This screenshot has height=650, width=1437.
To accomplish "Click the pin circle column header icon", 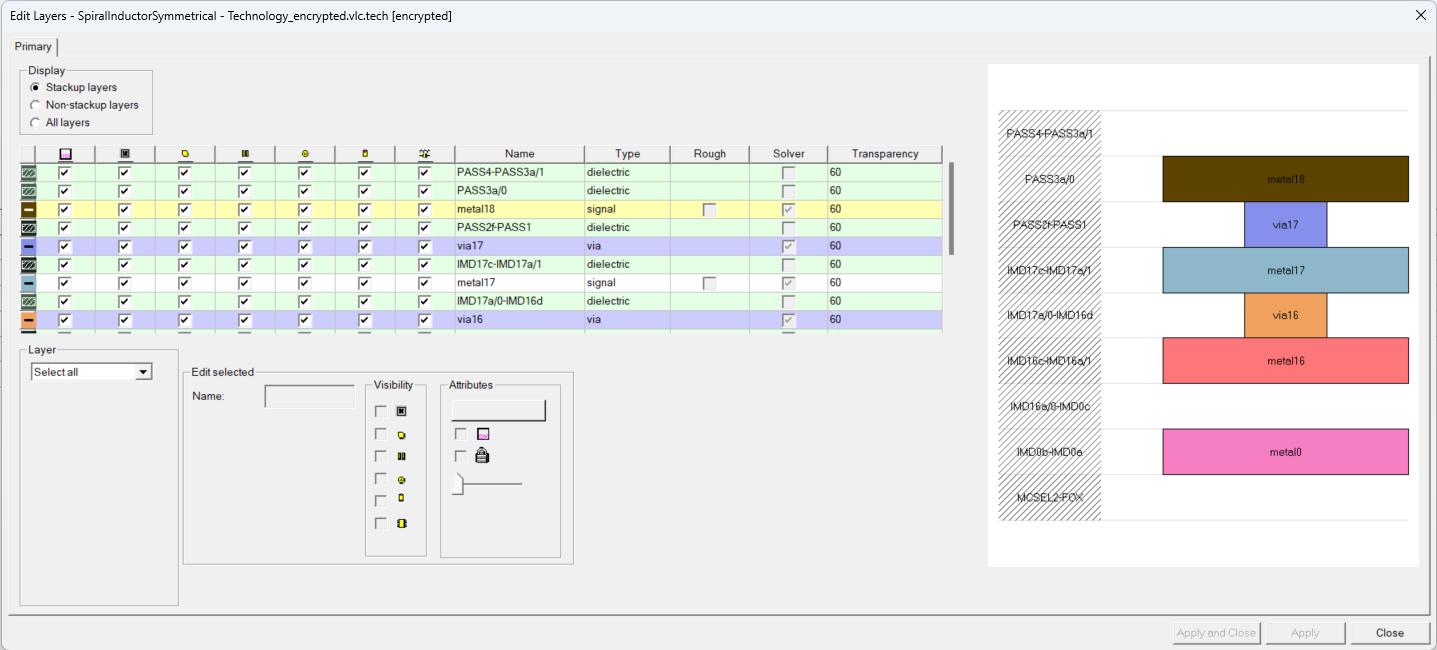I will coord(306,153).
